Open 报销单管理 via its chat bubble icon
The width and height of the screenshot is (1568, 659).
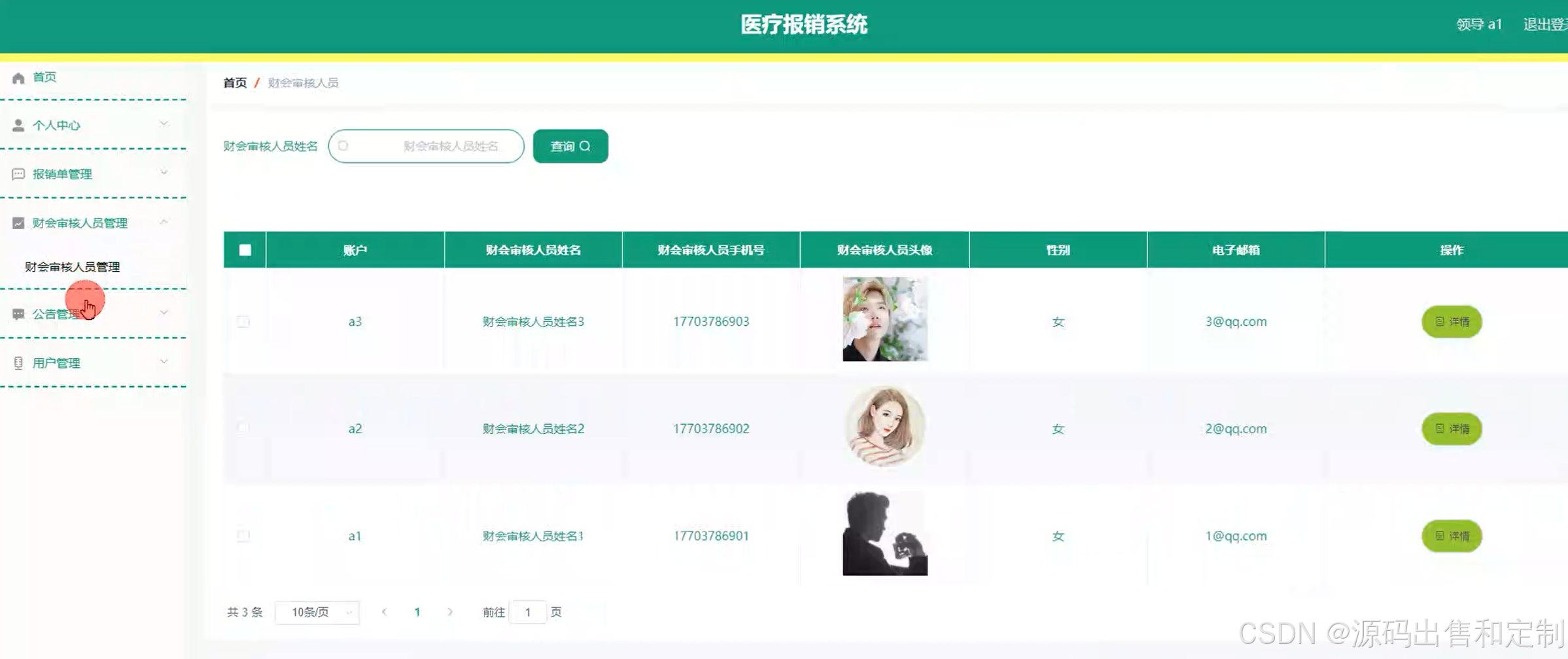click(x=18, y=173)
